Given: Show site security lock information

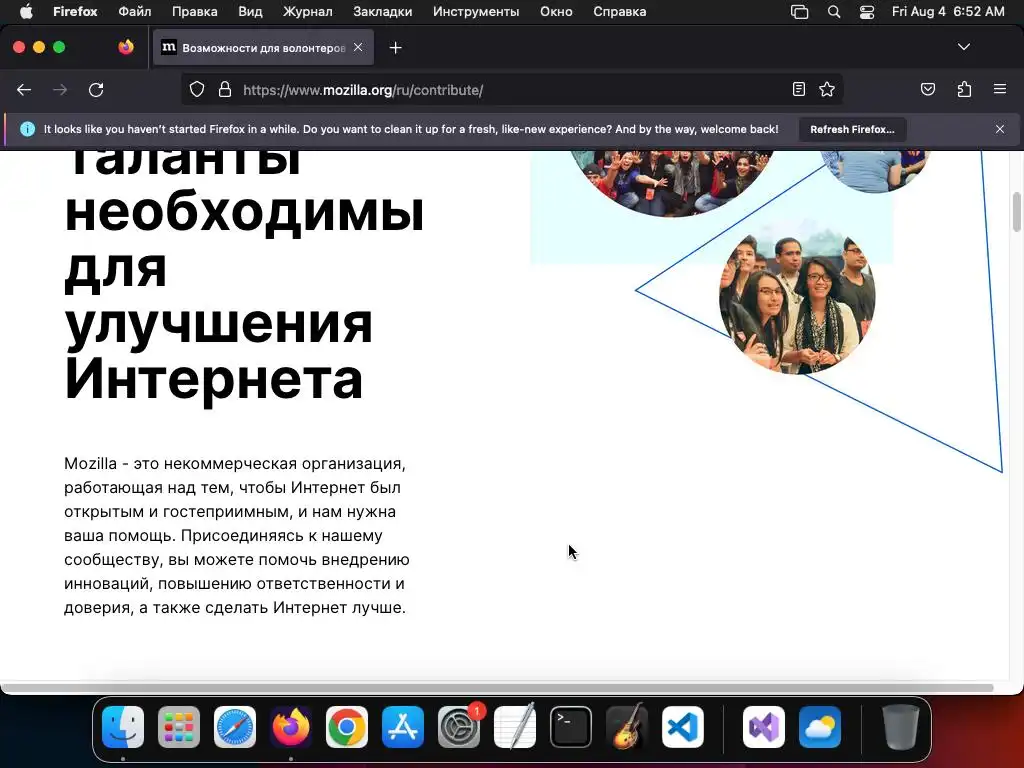Looking at the screenshot, I should tap(225, 89).
